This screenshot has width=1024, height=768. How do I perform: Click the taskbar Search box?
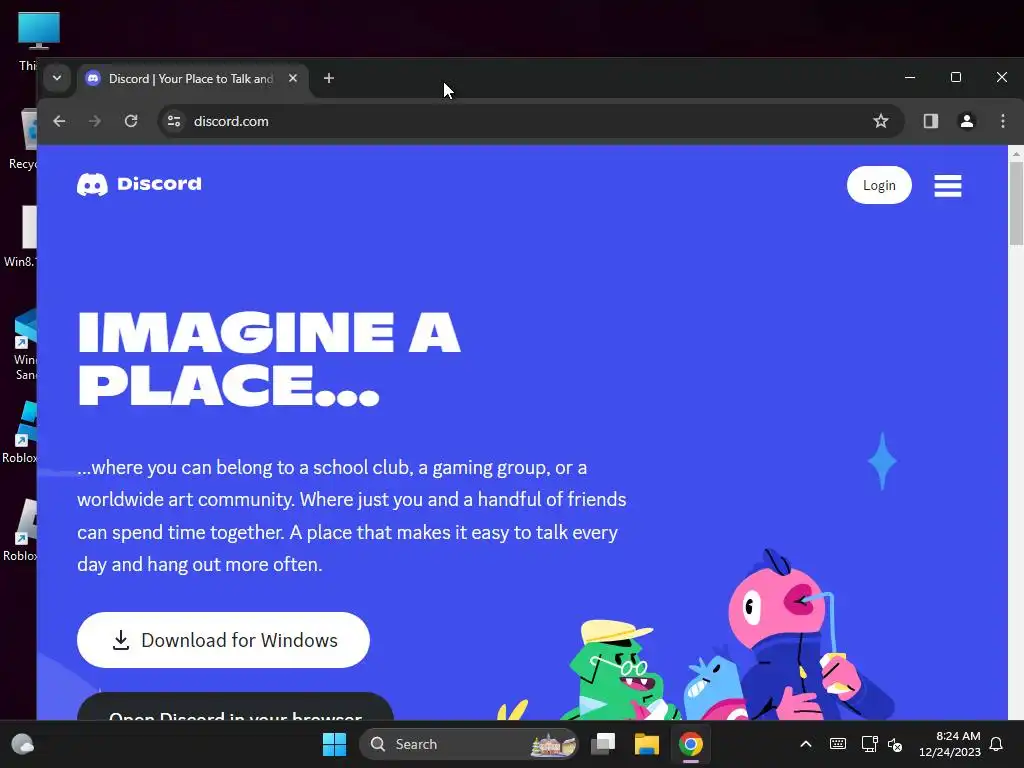[469, 744]
